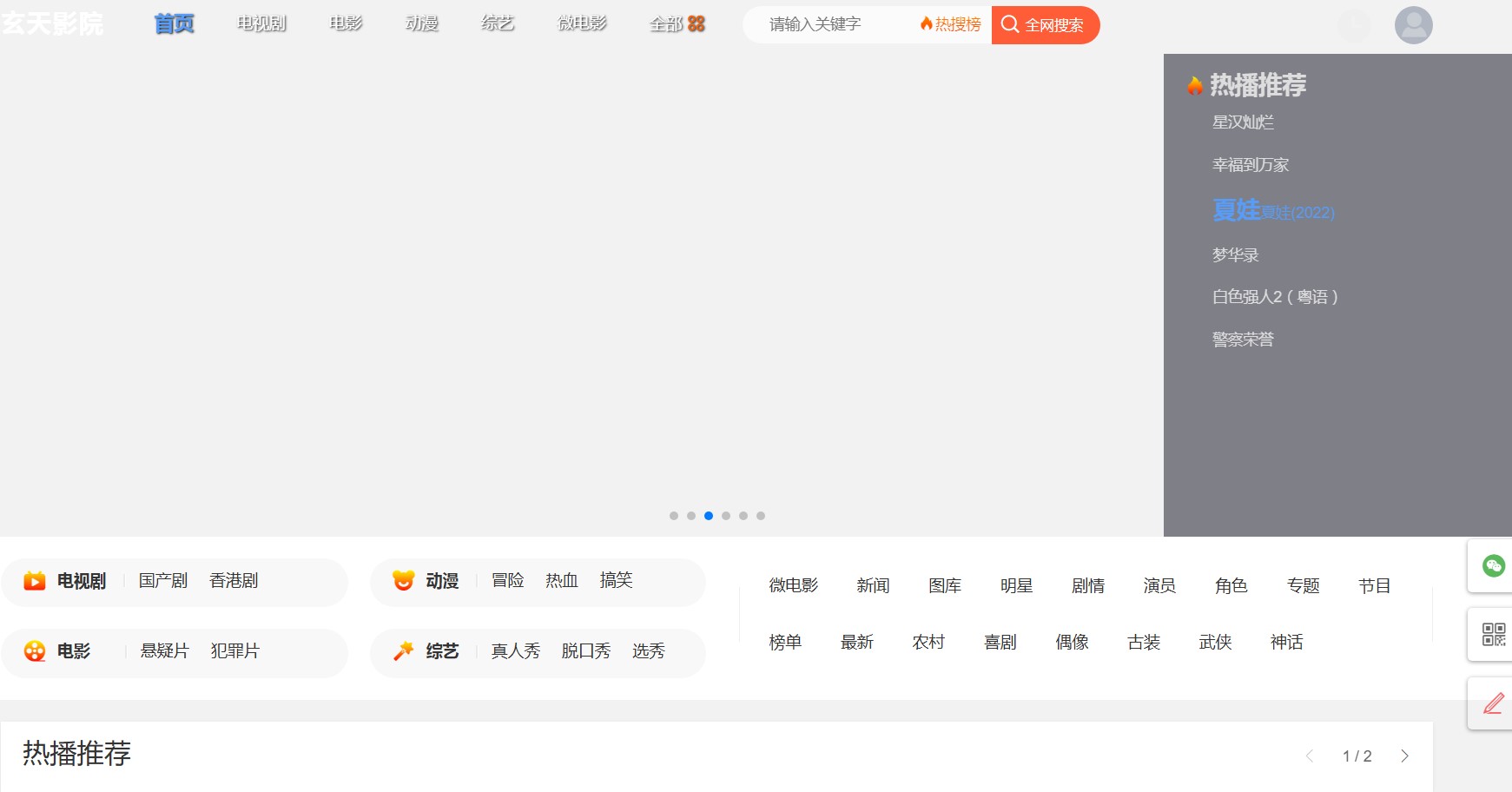
Task: Click the 农村 tag link
Action: (x=928, y=643)
